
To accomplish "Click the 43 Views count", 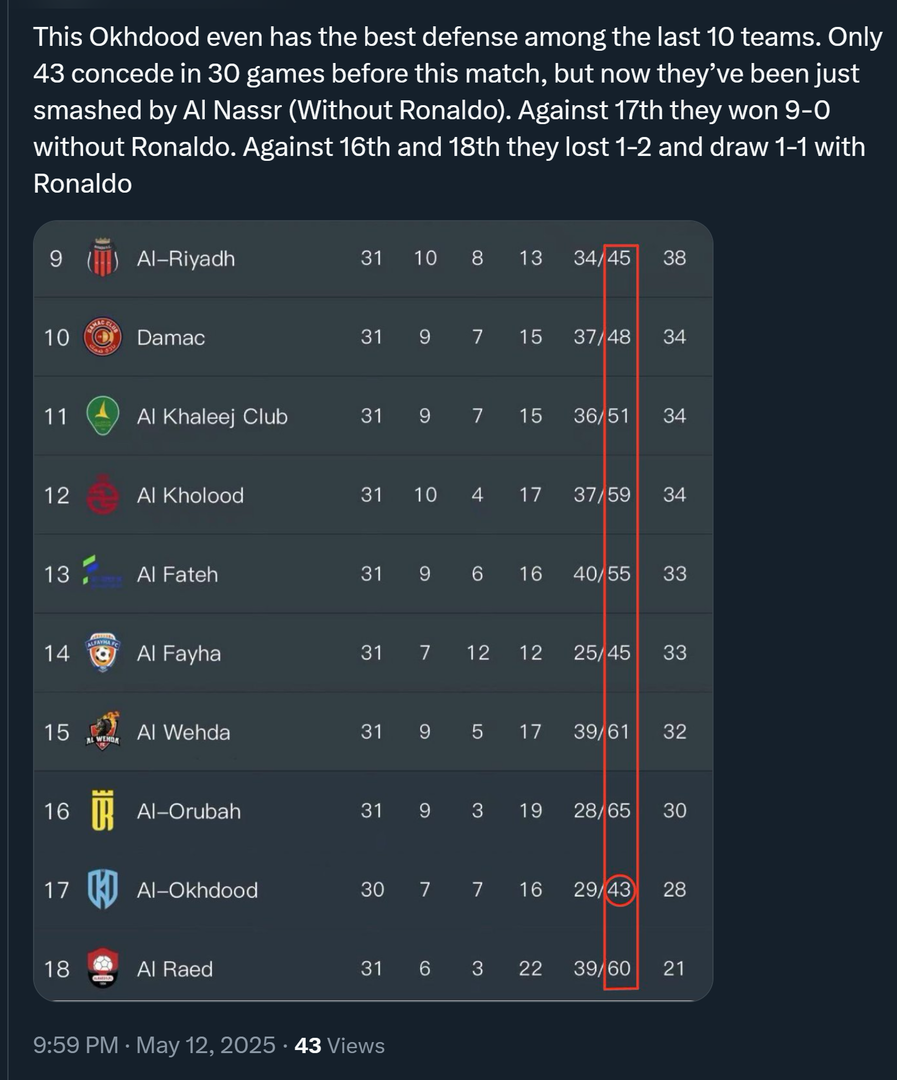I will pos(340,1045).
